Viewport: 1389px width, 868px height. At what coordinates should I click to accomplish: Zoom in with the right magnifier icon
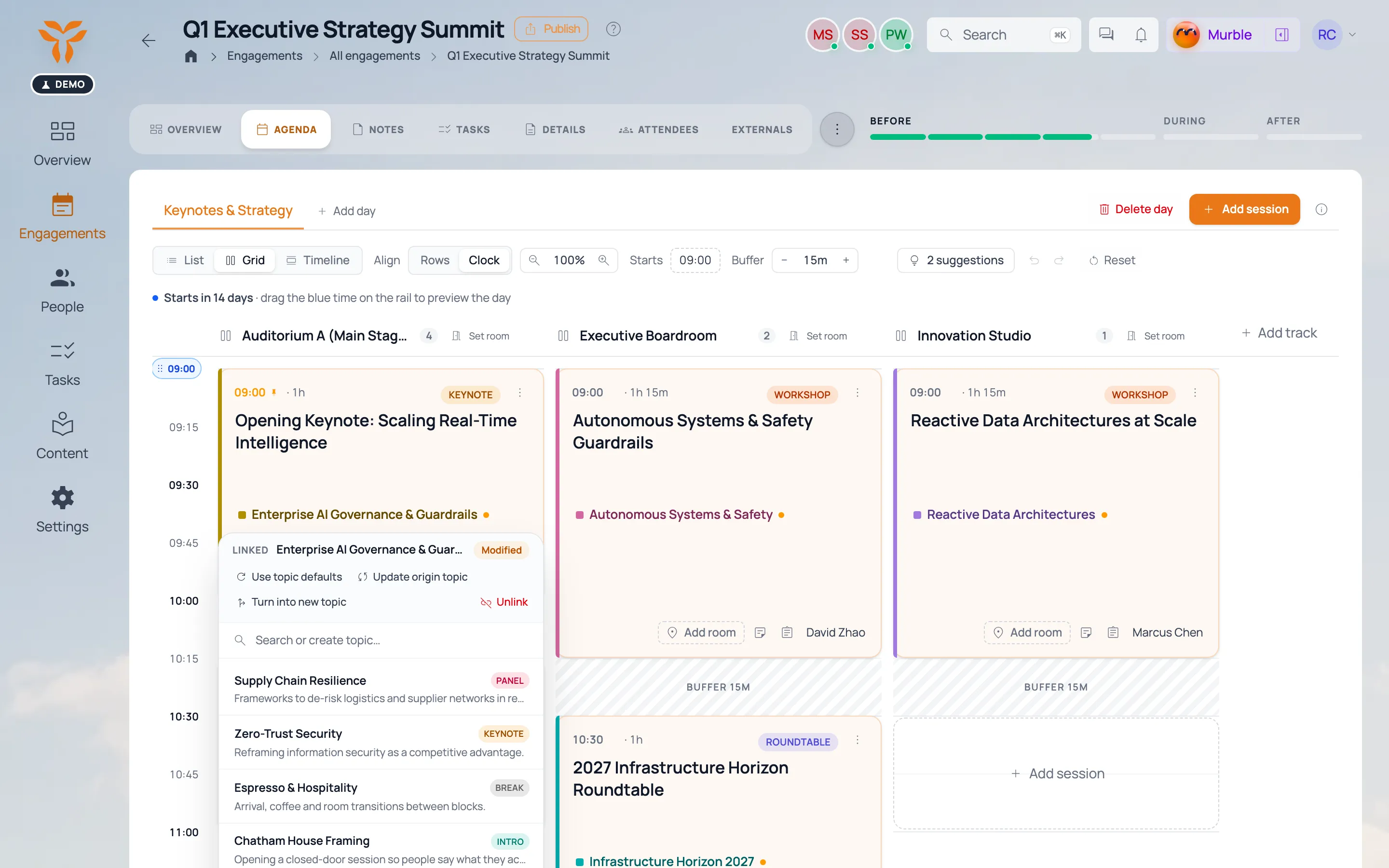click(x=603, y=260)
